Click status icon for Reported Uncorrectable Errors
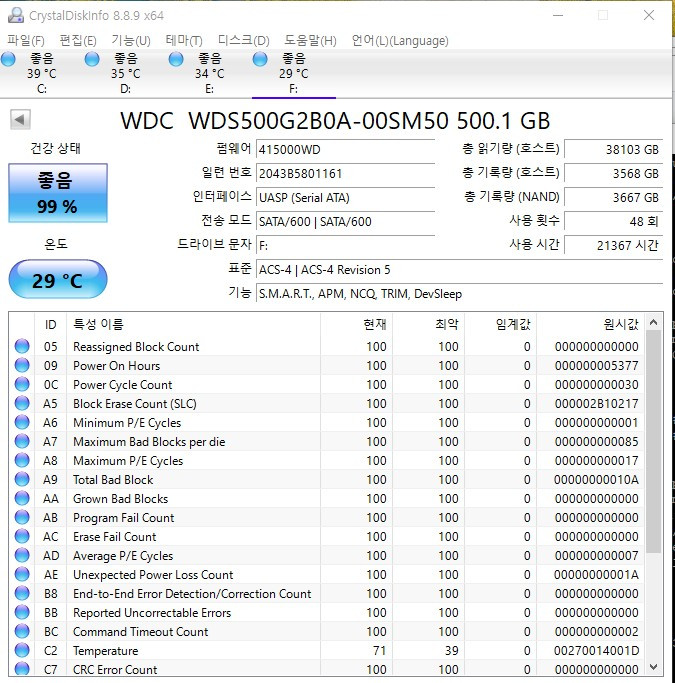 coord(22,612)
